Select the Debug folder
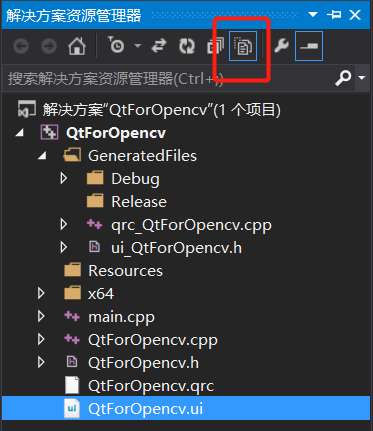 (x=135, y=179)
